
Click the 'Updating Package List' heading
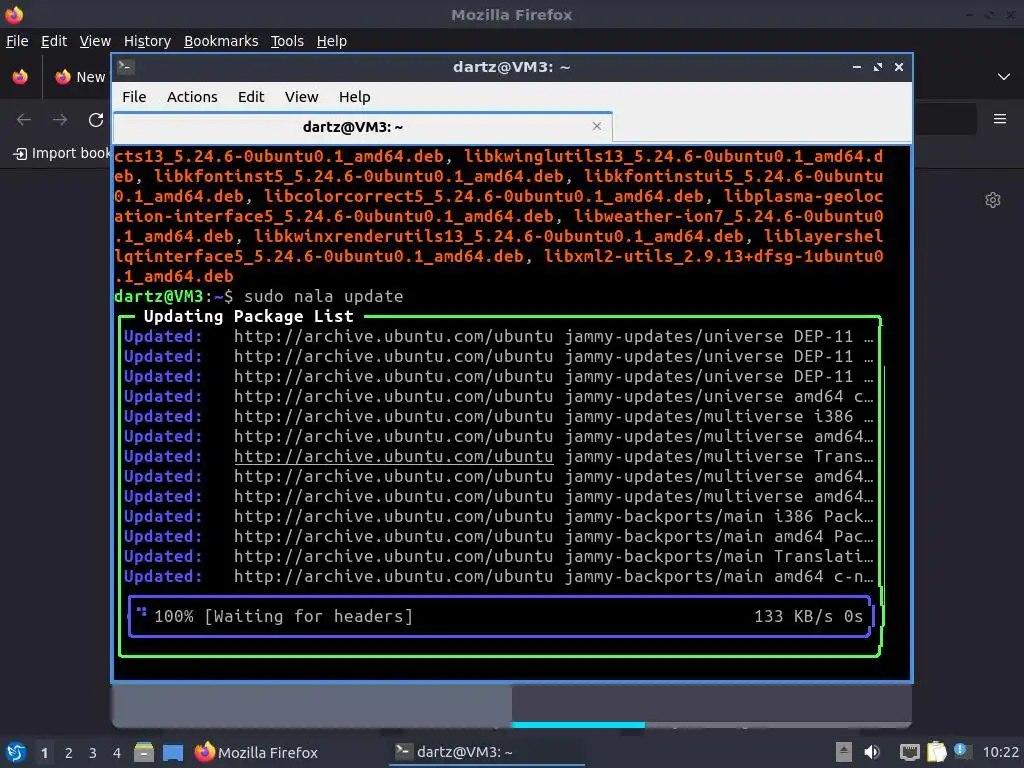click(248, 317)
